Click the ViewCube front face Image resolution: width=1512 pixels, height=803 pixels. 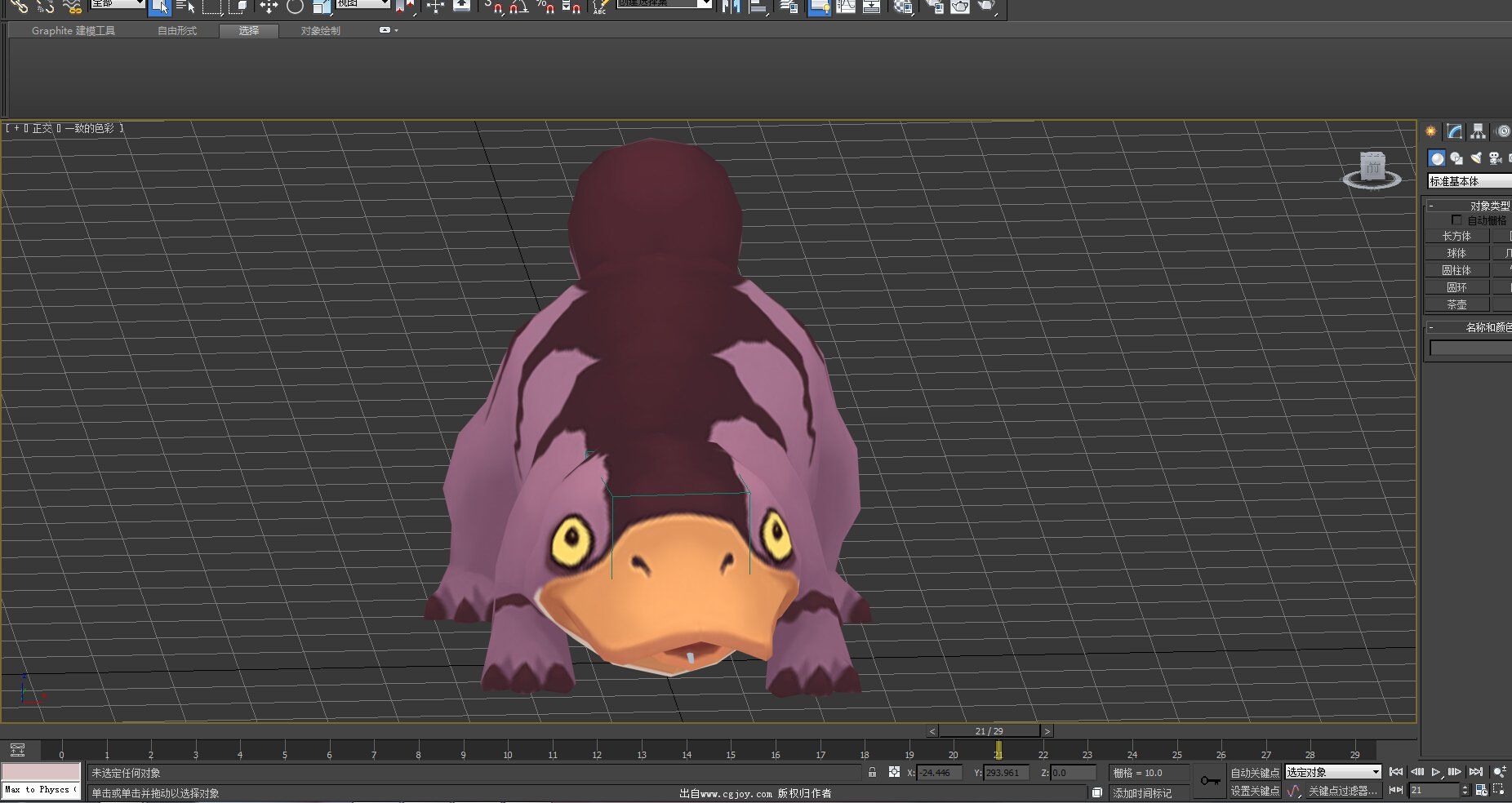[x=1372, y=166]
